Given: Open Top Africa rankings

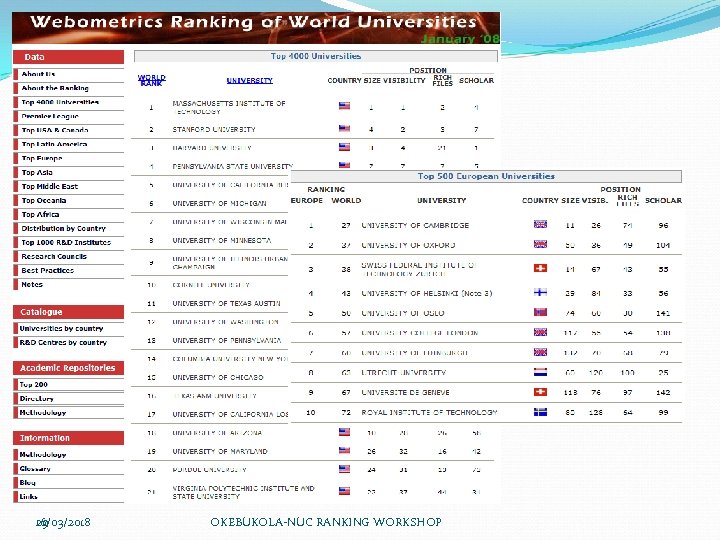Looking at the screenshot, I should [40, 214].
